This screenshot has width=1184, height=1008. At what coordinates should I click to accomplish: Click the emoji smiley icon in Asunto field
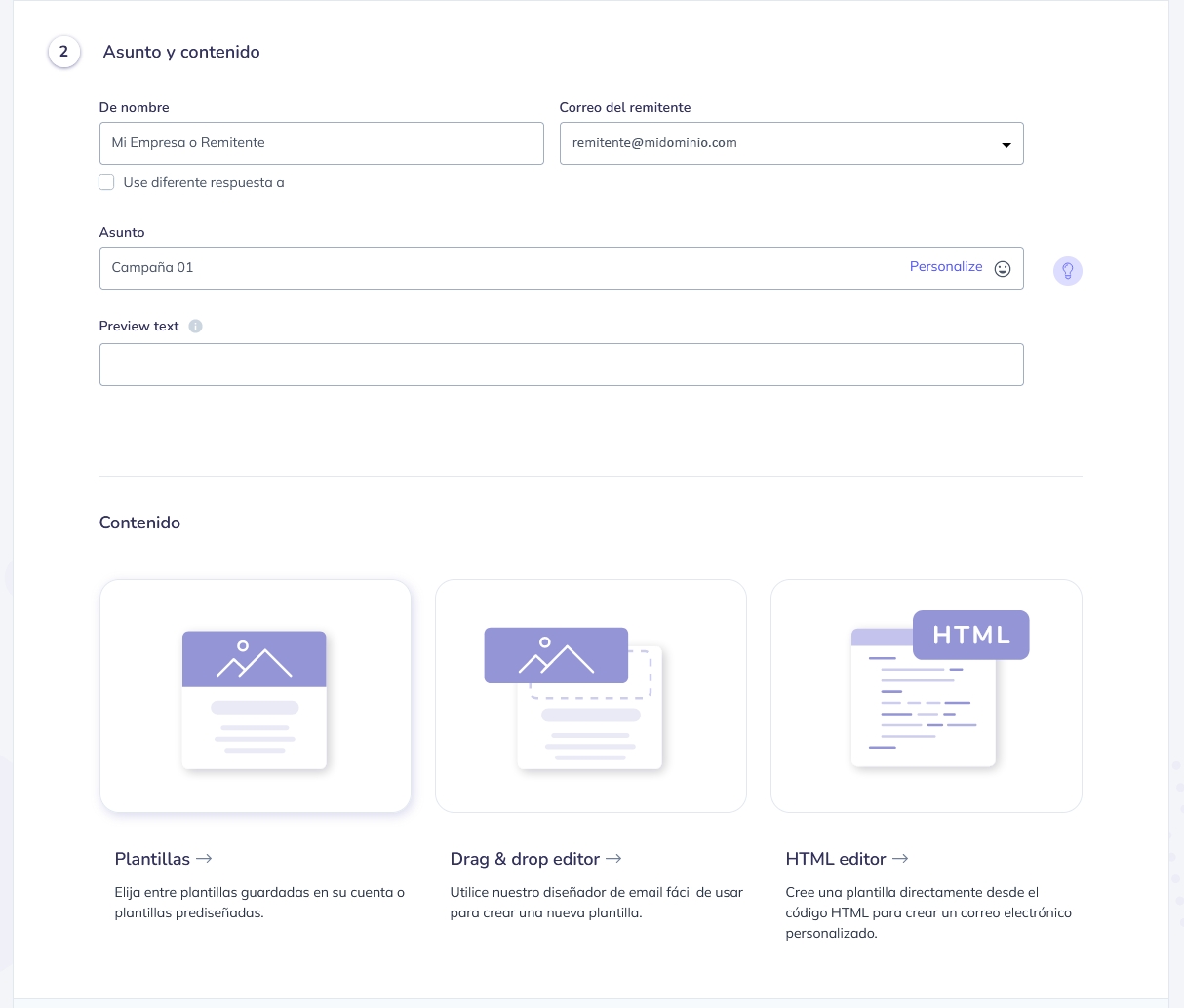point(1002,269)
